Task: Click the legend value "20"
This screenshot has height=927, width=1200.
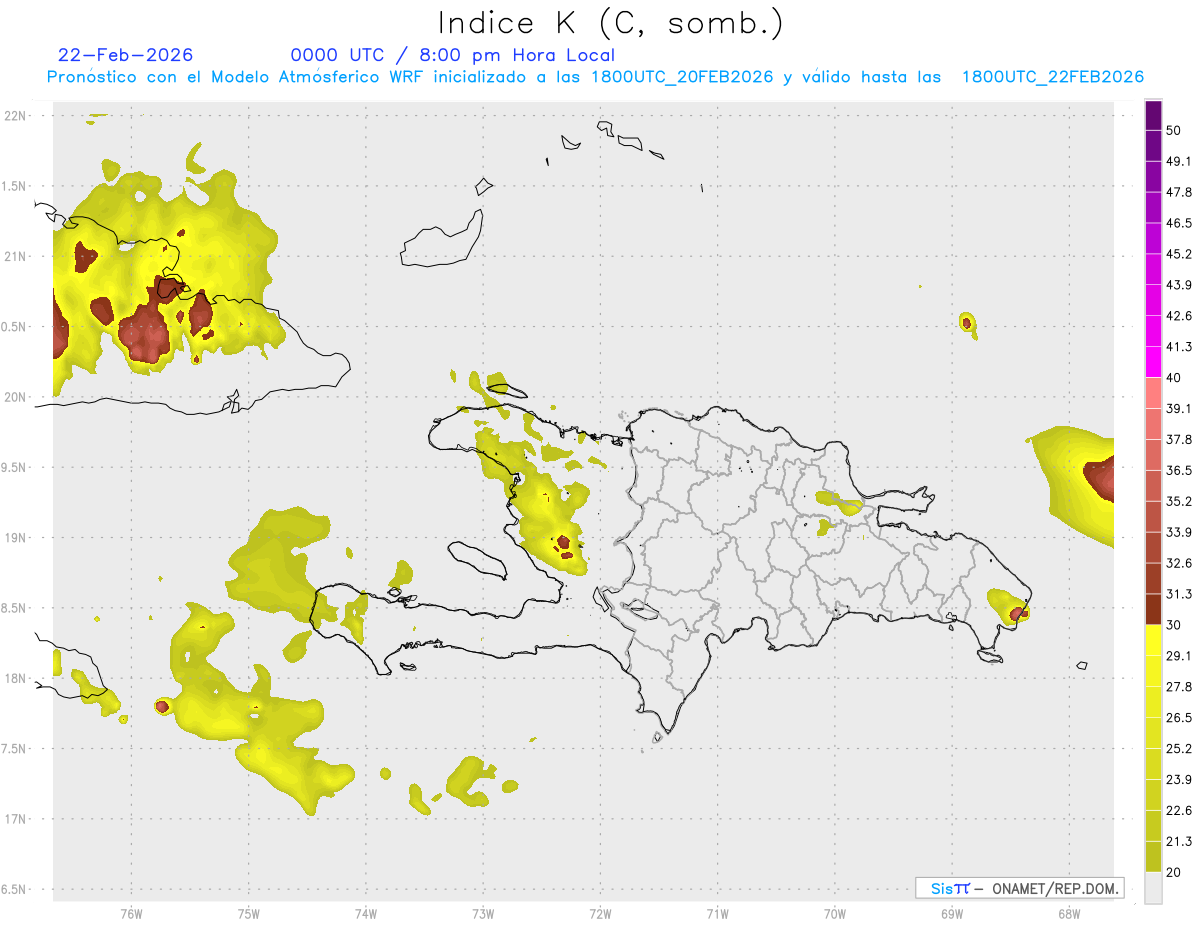Action: (x=1174, y=873)
